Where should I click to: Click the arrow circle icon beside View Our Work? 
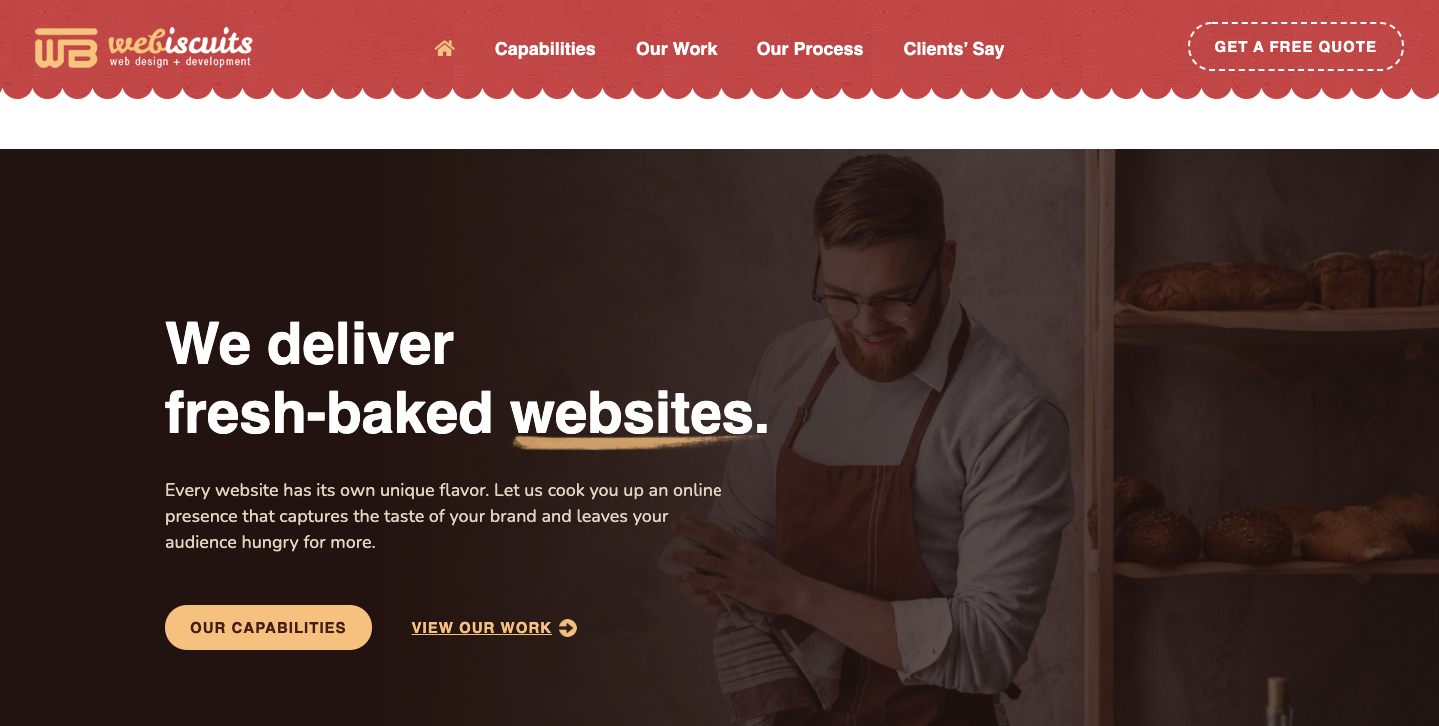coord(568,628)
